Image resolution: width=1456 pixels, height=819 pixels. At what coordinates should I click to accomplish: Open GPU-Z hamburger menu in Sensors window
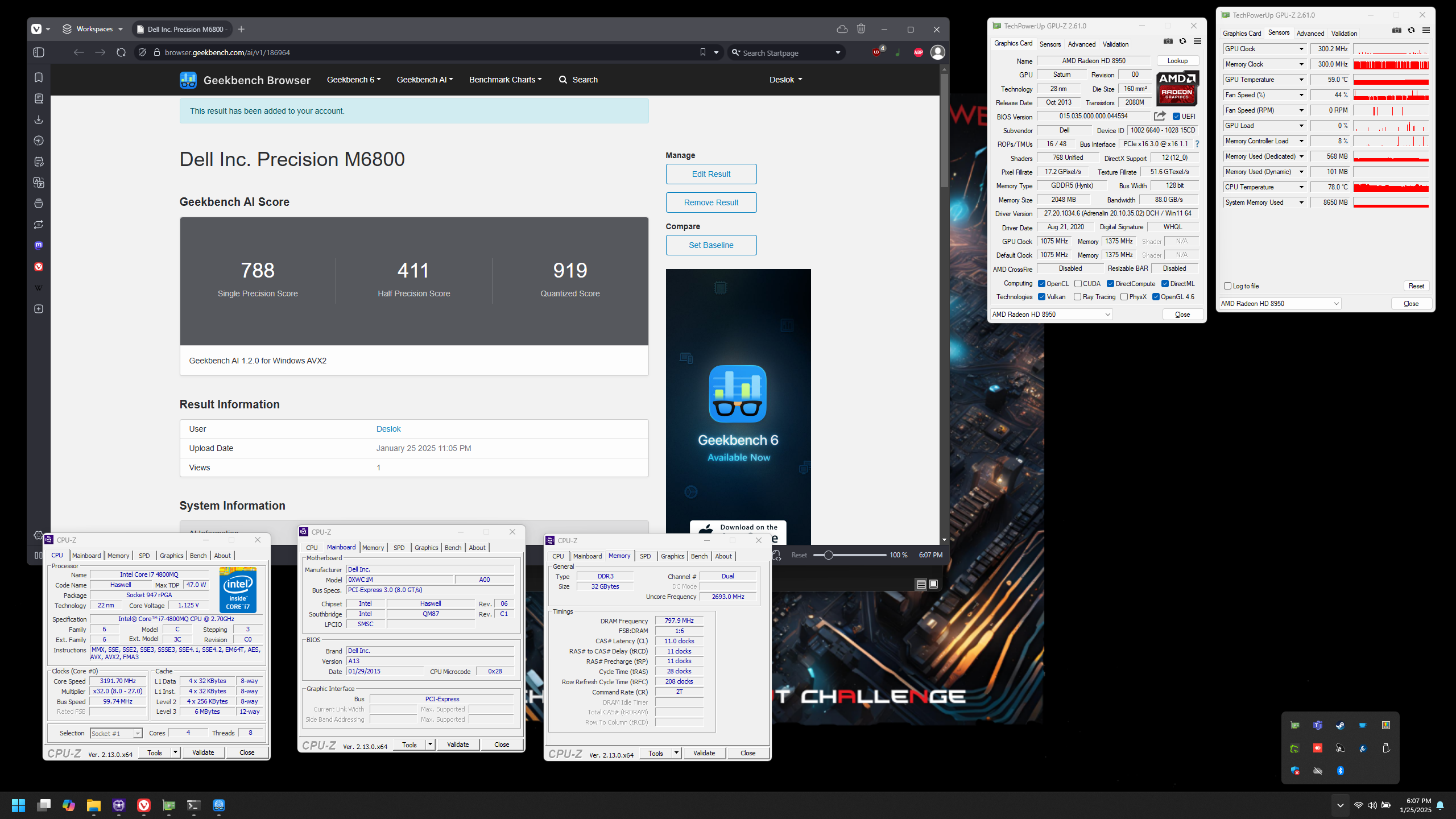pos(1426,30)
